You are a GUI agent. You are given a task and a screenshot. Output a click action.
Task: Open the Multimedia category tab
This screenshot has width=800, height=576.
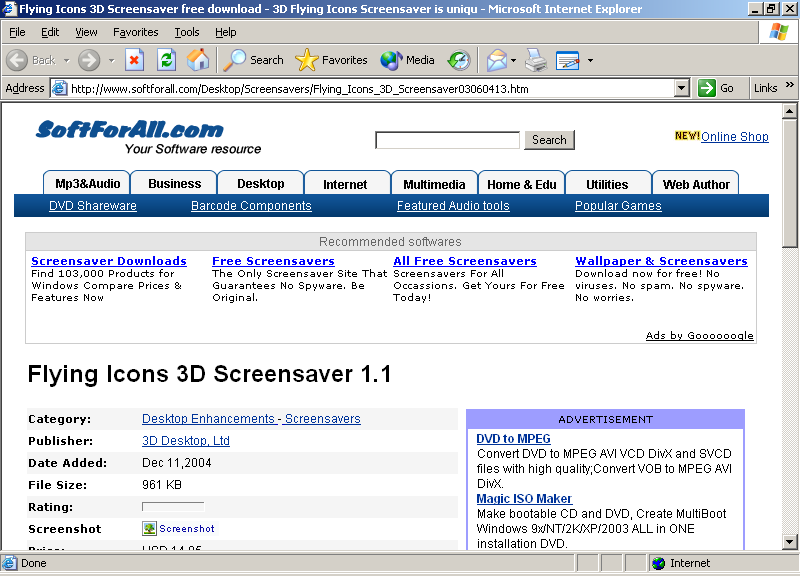[435, 183]
